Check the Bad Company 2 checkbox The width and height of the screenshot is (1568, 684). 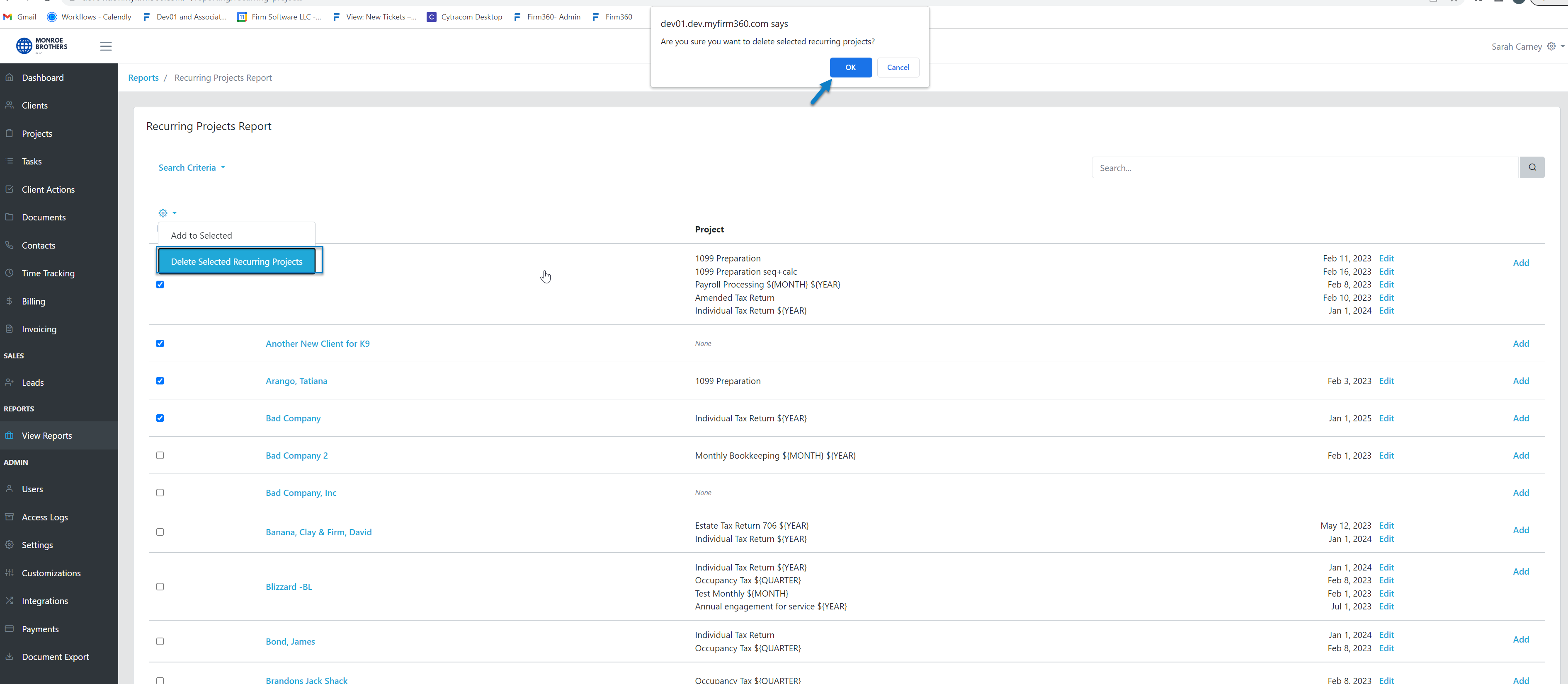coord(160,455)
